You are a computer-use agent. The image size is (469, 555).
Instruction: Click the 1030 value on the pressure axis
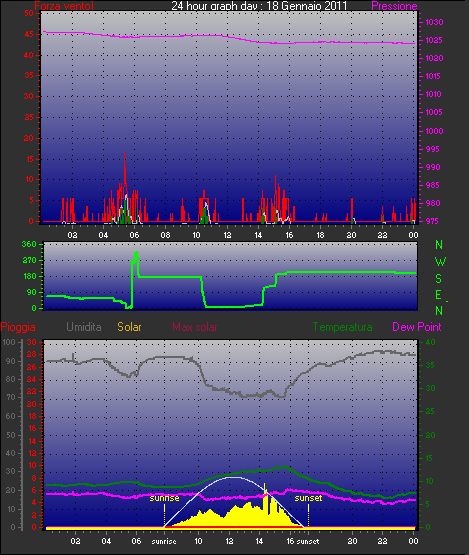click(x=434, y=22)
